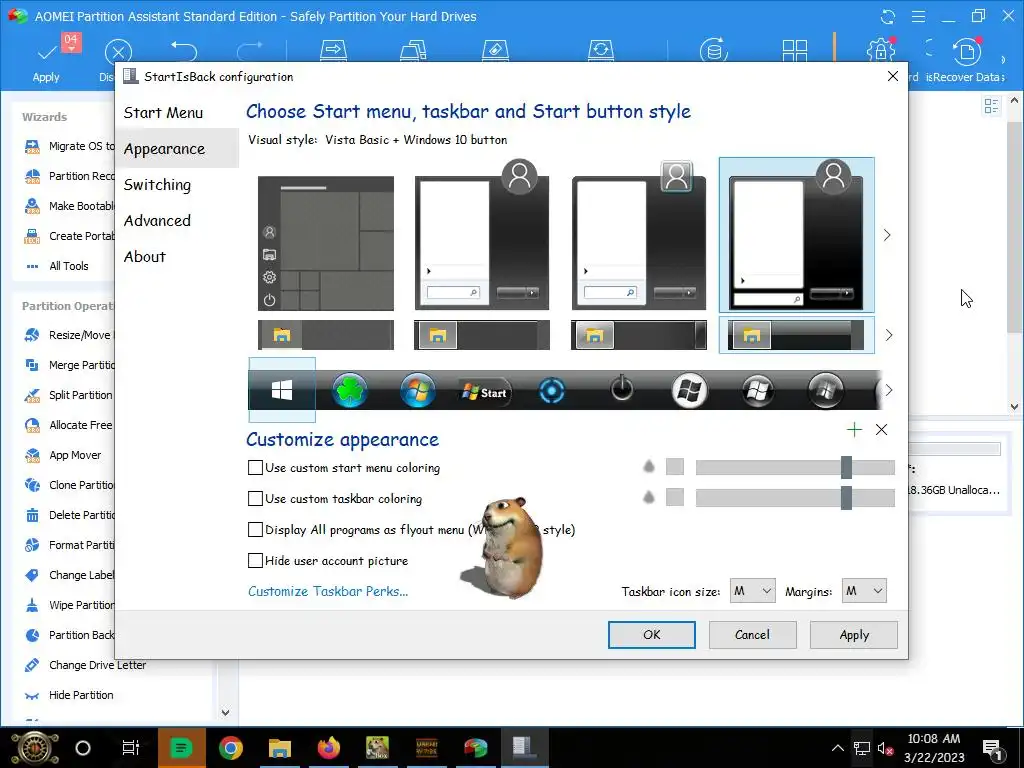This screenshot has height=768, width=1024.
Task: Click the volume muted tray icon
Action: tap(885, 748)
